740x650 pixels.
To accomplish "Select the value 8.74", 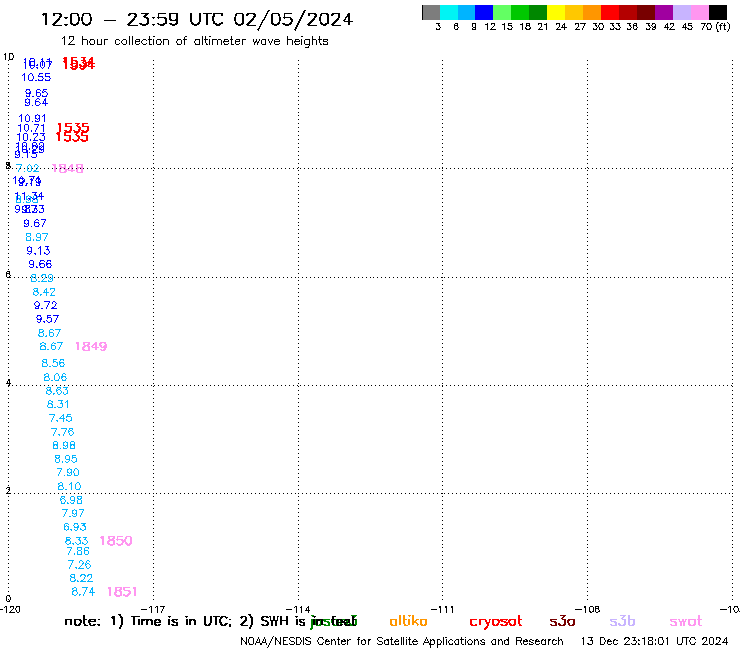I will [83, 592].
